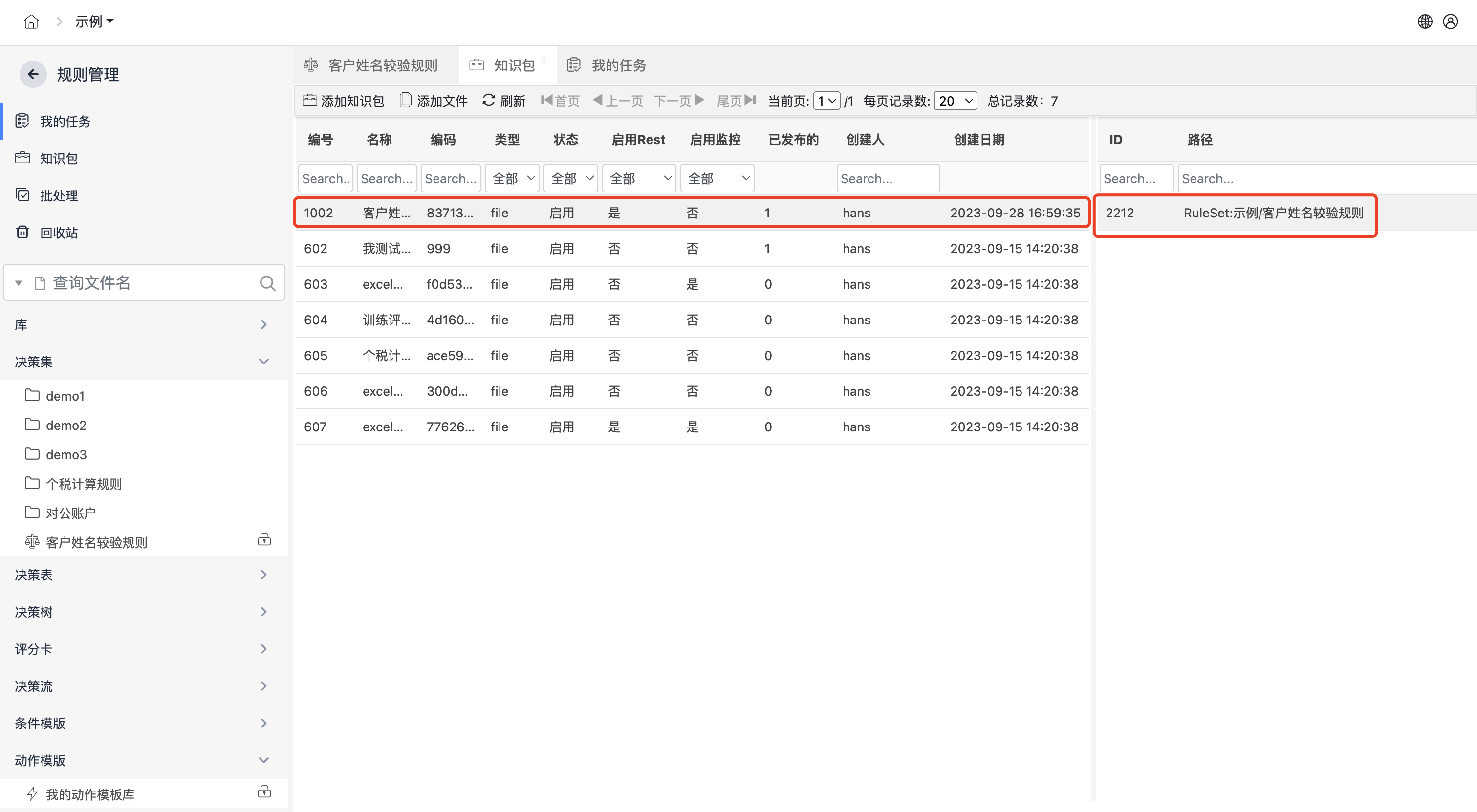Open the 状态 filter dropdown
Image resolution: width=1477 pixels, height=812 pixels.
pos(570,178)
